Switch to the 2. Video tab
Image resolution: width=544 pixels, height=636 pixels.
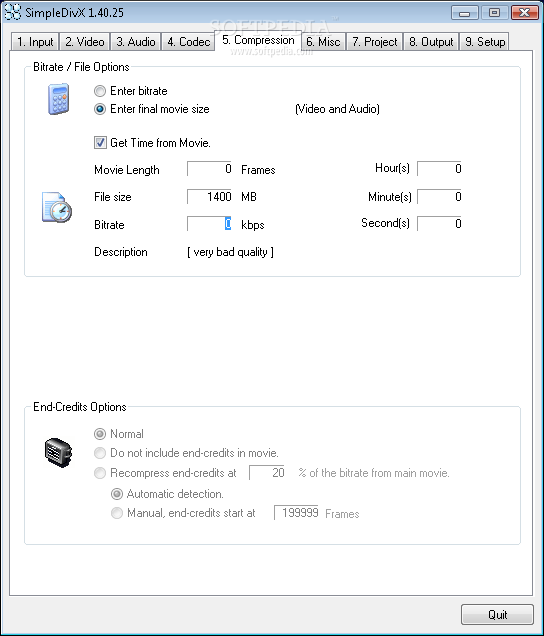coord(85,42)
